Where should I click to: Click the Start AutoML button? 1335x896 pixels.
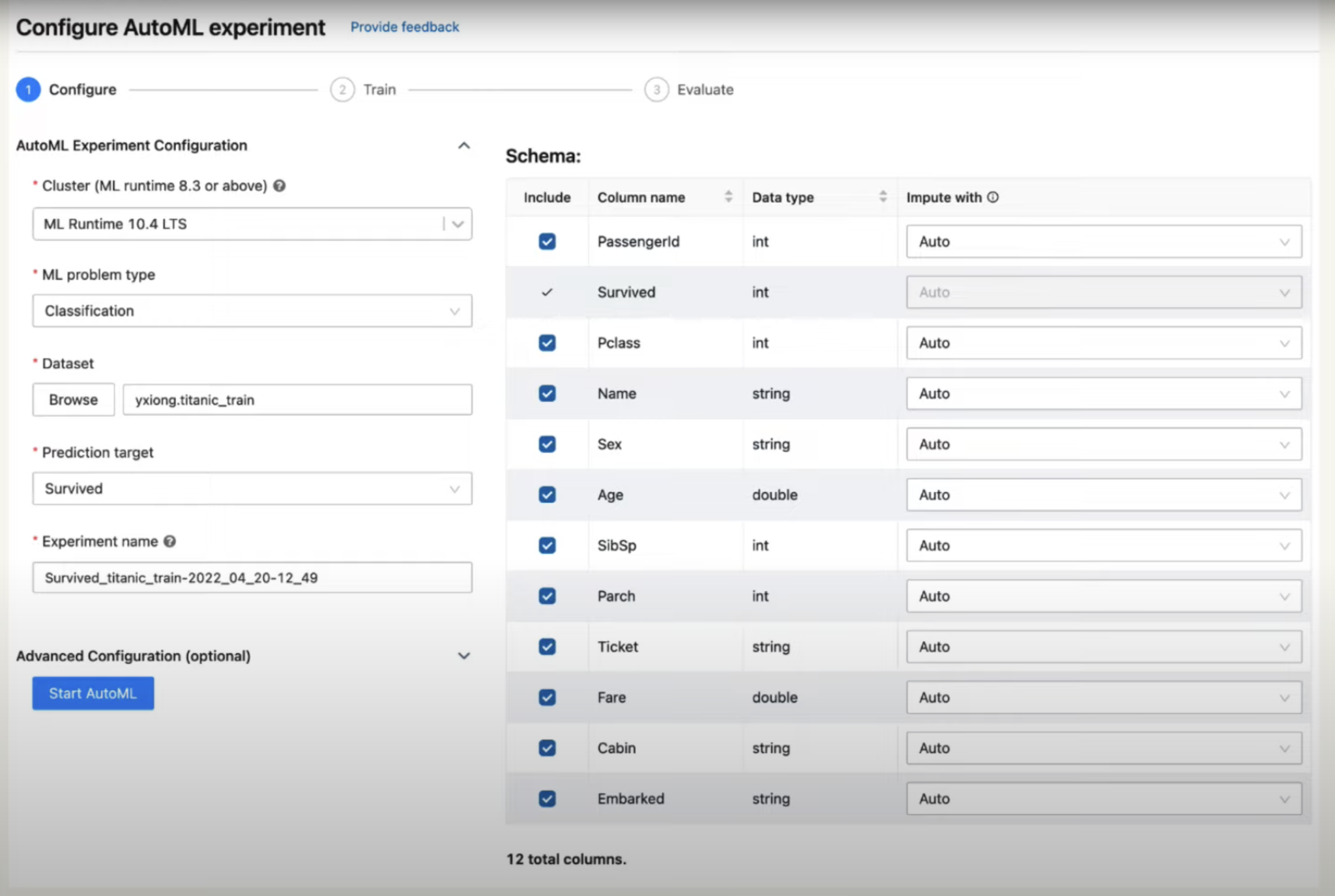click(93, 693)
